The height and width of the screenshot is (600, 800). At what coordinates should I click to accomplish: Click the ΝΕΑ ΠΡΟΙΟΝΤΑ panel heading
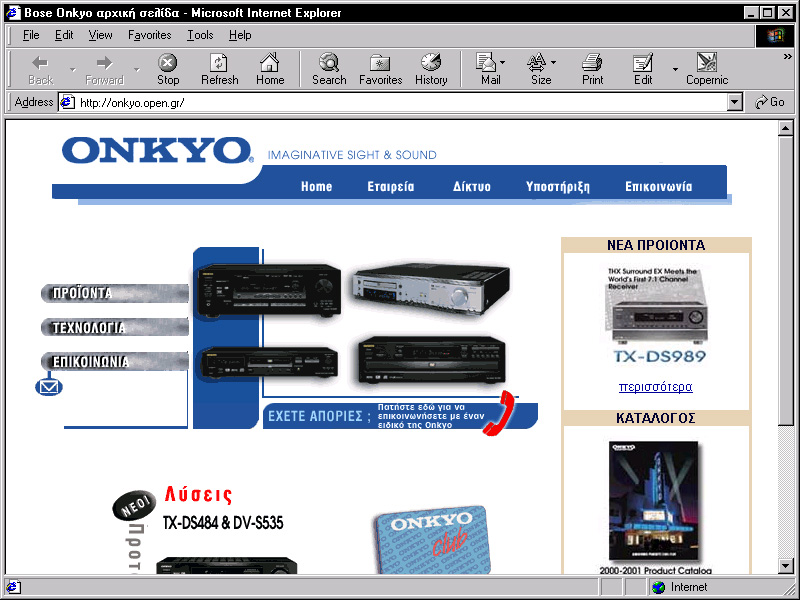(656, 245)
